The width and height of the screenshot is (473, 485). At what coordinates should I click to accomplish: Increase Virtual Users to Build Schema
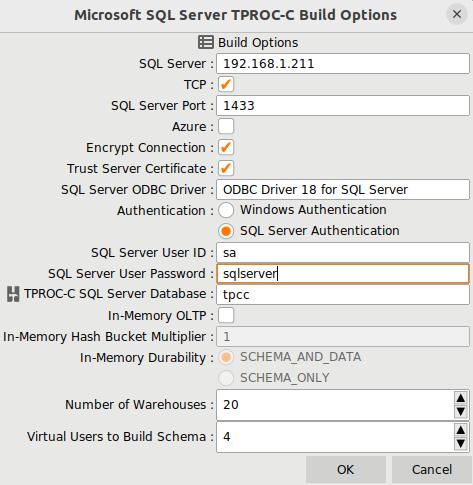click(x=461, y=430)
